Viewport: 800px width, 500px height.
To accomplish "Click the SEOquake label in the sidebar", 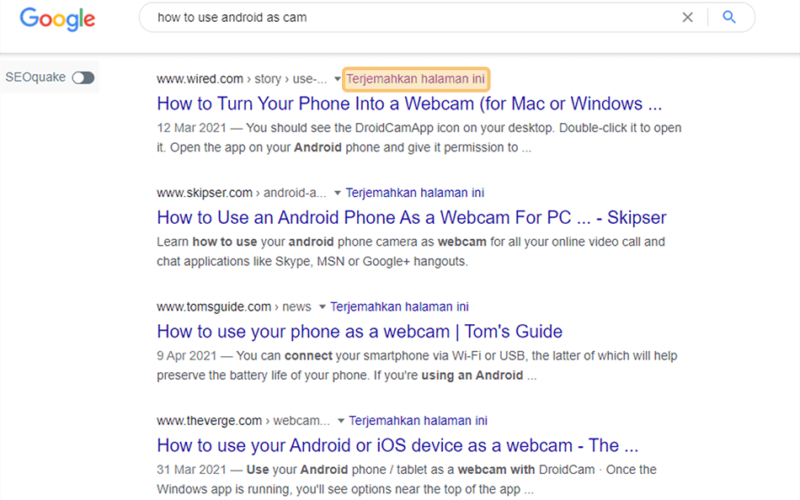I will [35, 77].
